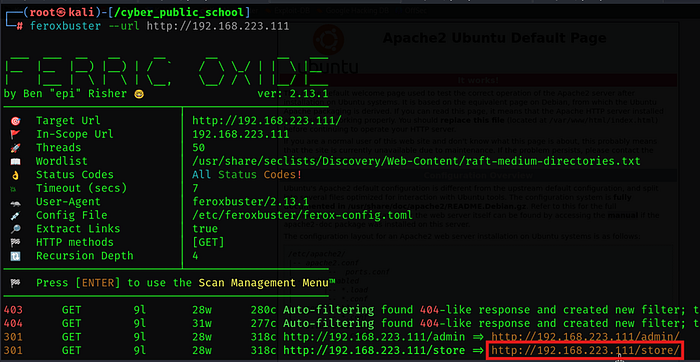Click the rocket emoji beside Threads

[x=15, y=148]
